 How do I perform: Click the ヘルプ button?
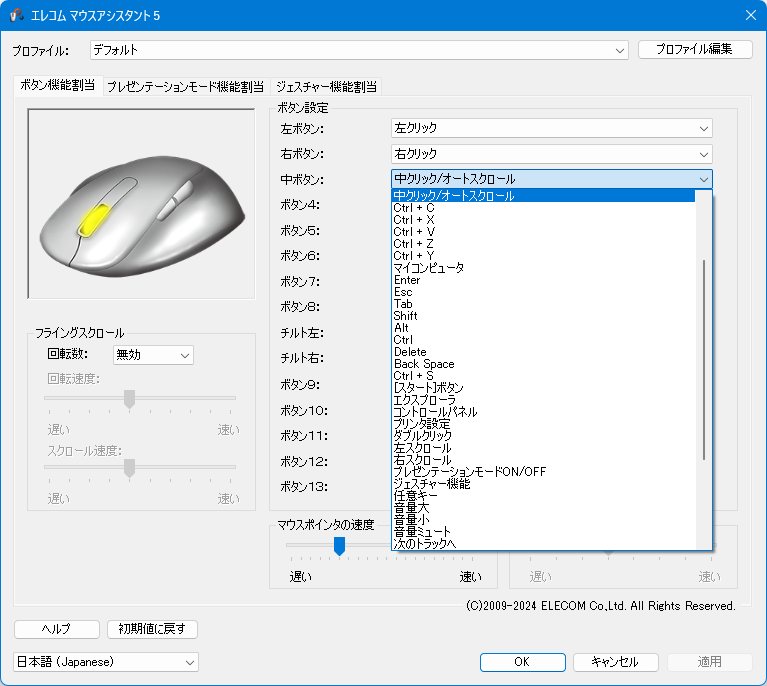(56, 629)
